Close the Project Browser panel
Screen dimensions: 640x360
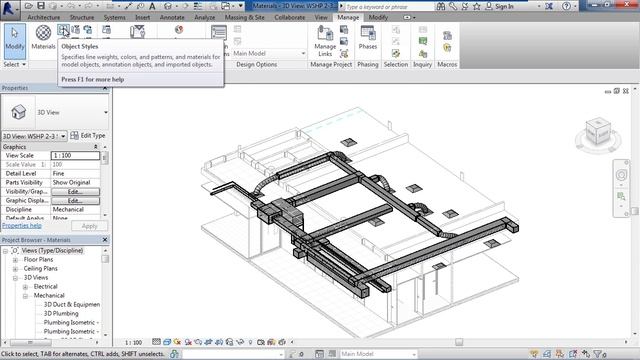(x=105, y=240)
